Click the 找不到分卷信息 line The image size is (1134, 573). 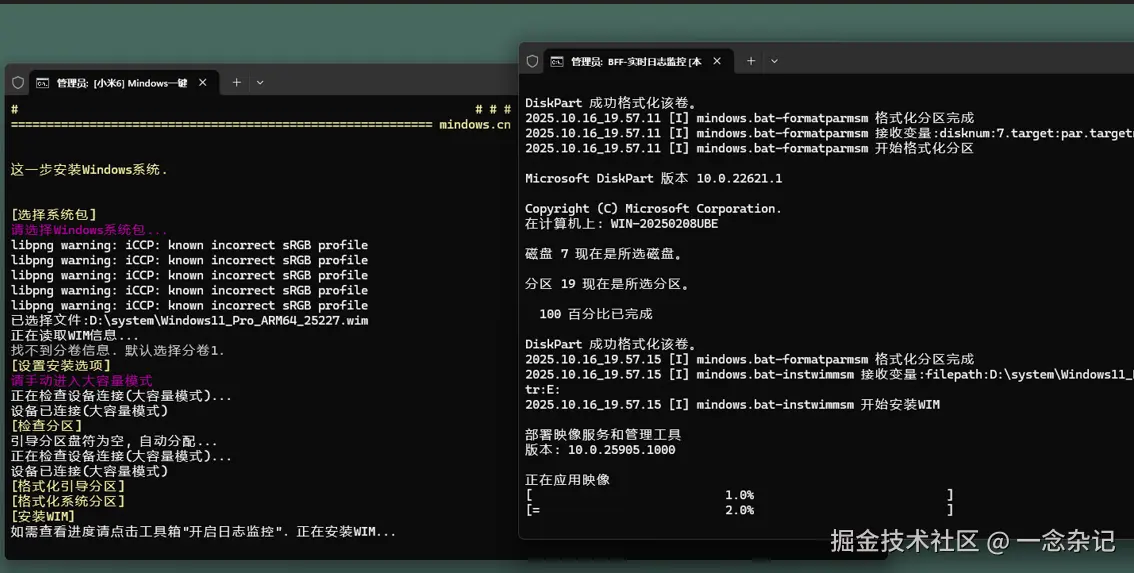point(117,351)
